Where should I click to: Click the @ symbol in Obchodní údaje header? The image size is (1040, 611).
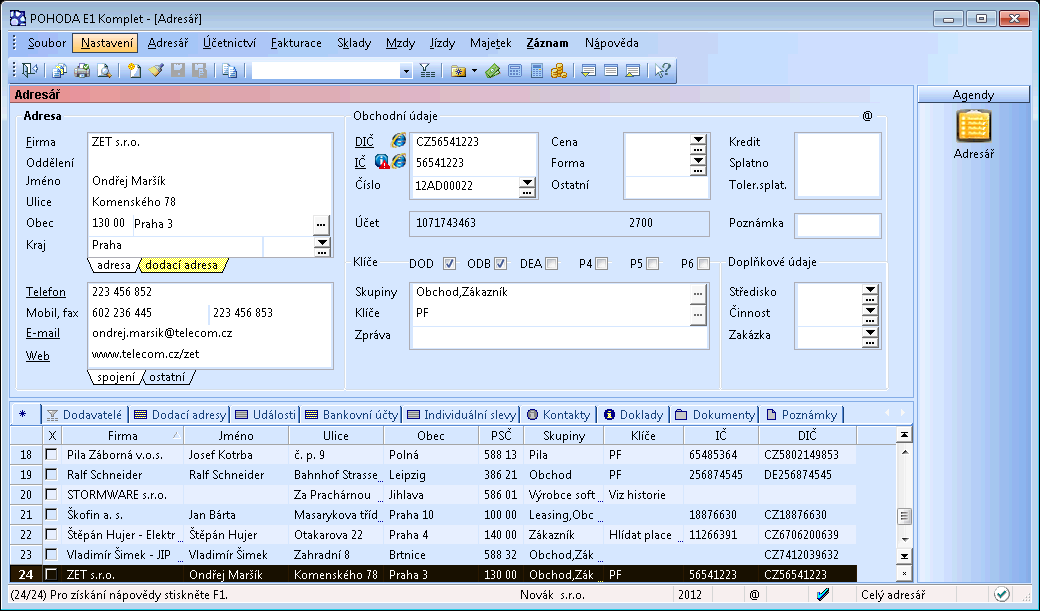coord(867,116)
